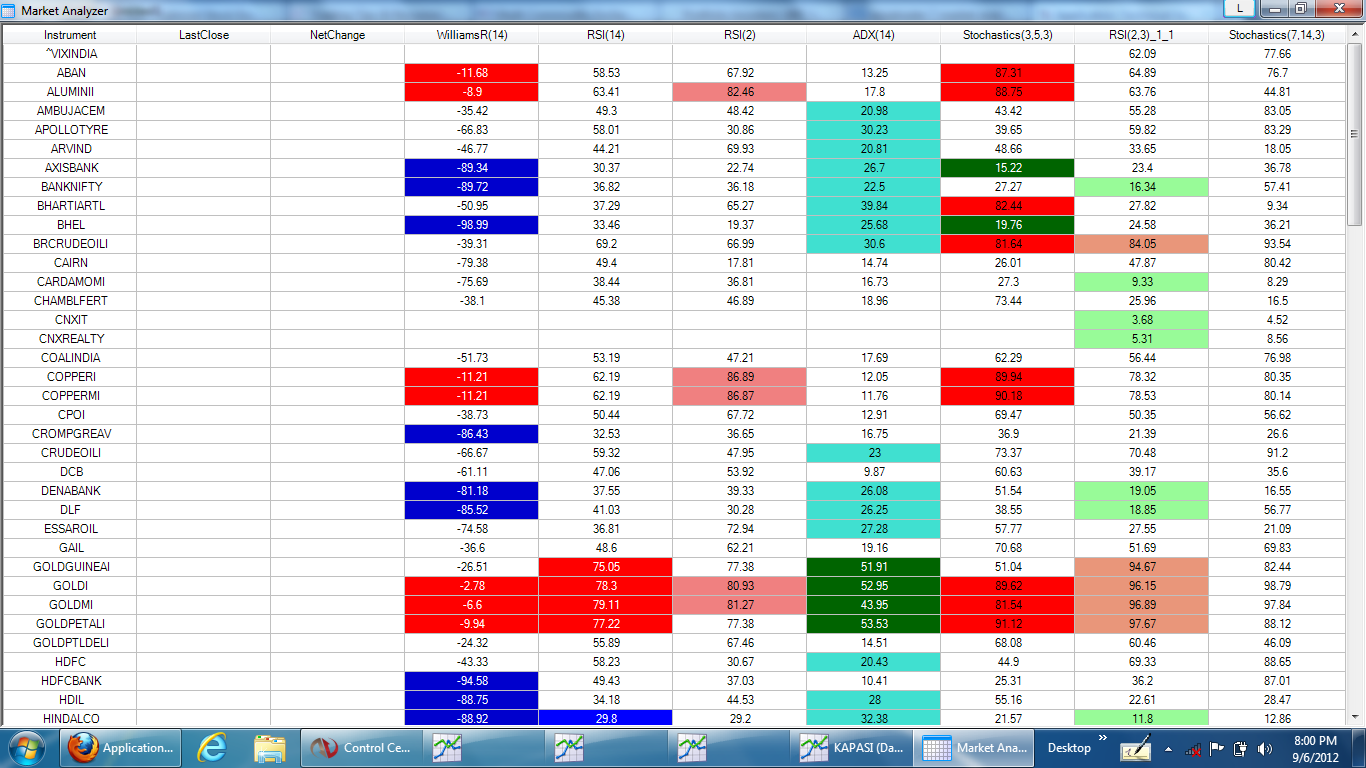Click AXISBANK's blue WilliamsR cell -89.34
The height and width of the screenshot is (768, 1366).
tap(472, 168)
